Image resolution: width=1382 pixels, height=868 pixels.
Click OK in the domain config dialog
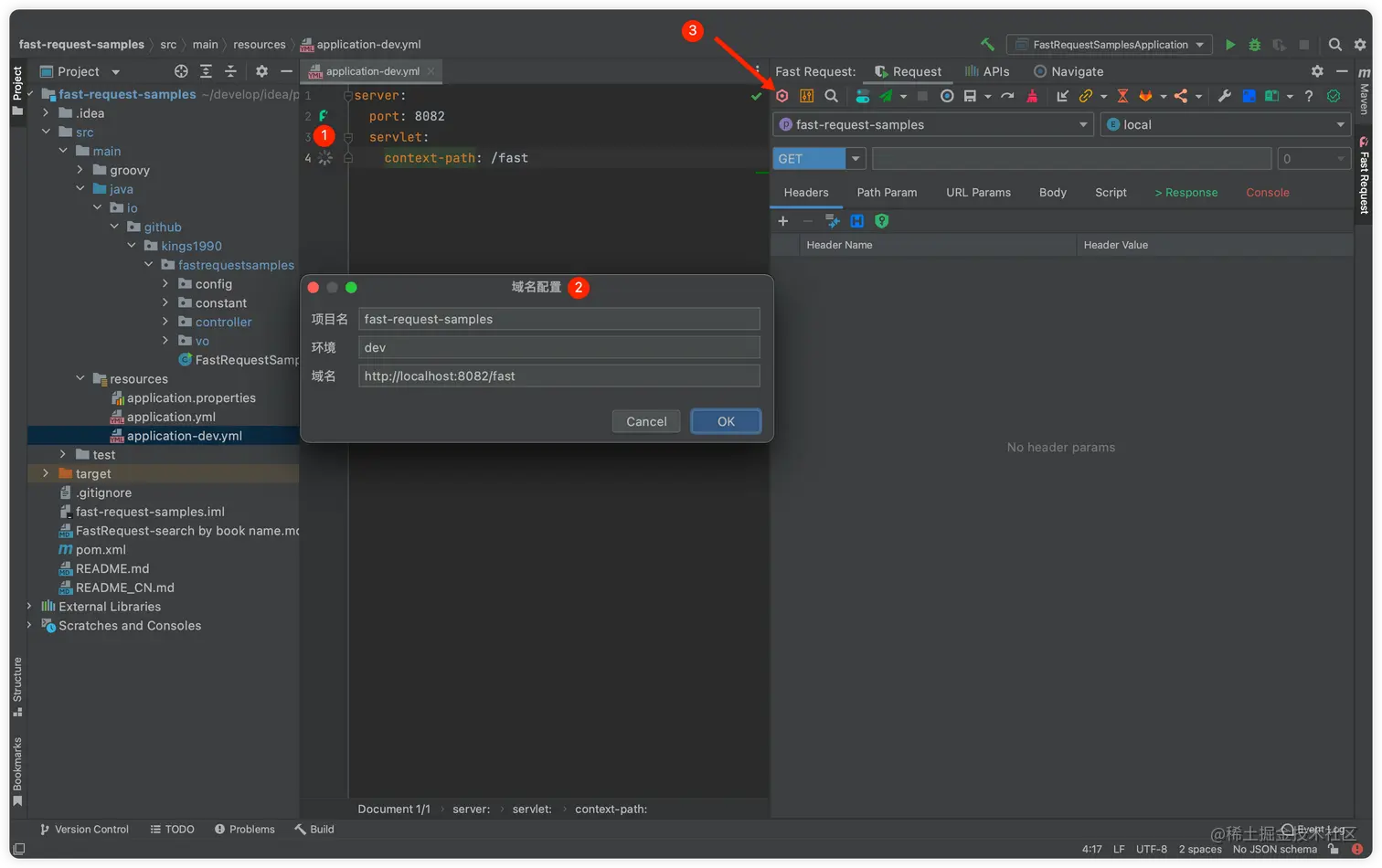pyautogui.click(x=726, y=421)
